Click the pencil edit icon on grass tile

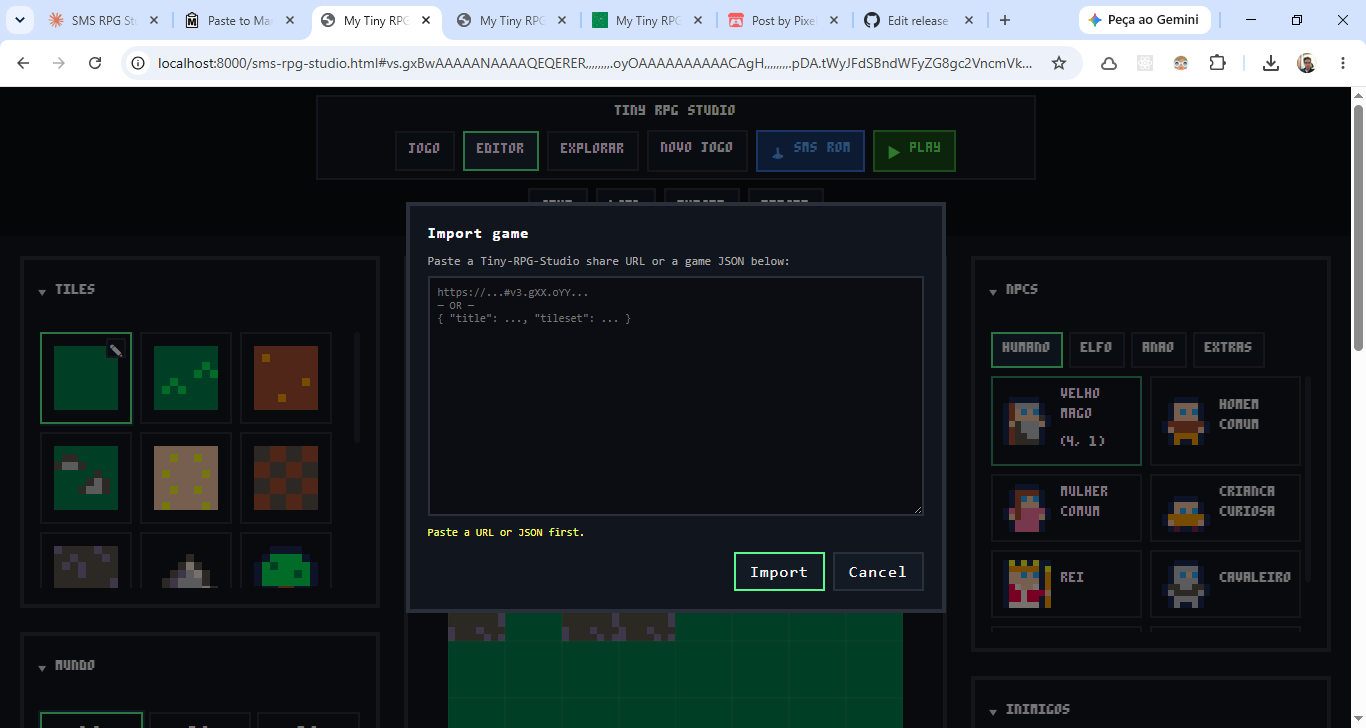click(x=116, y=349)
